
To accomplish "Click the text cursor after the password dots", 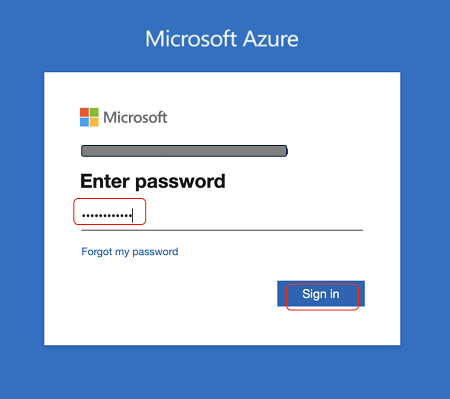I will point(133,215).
